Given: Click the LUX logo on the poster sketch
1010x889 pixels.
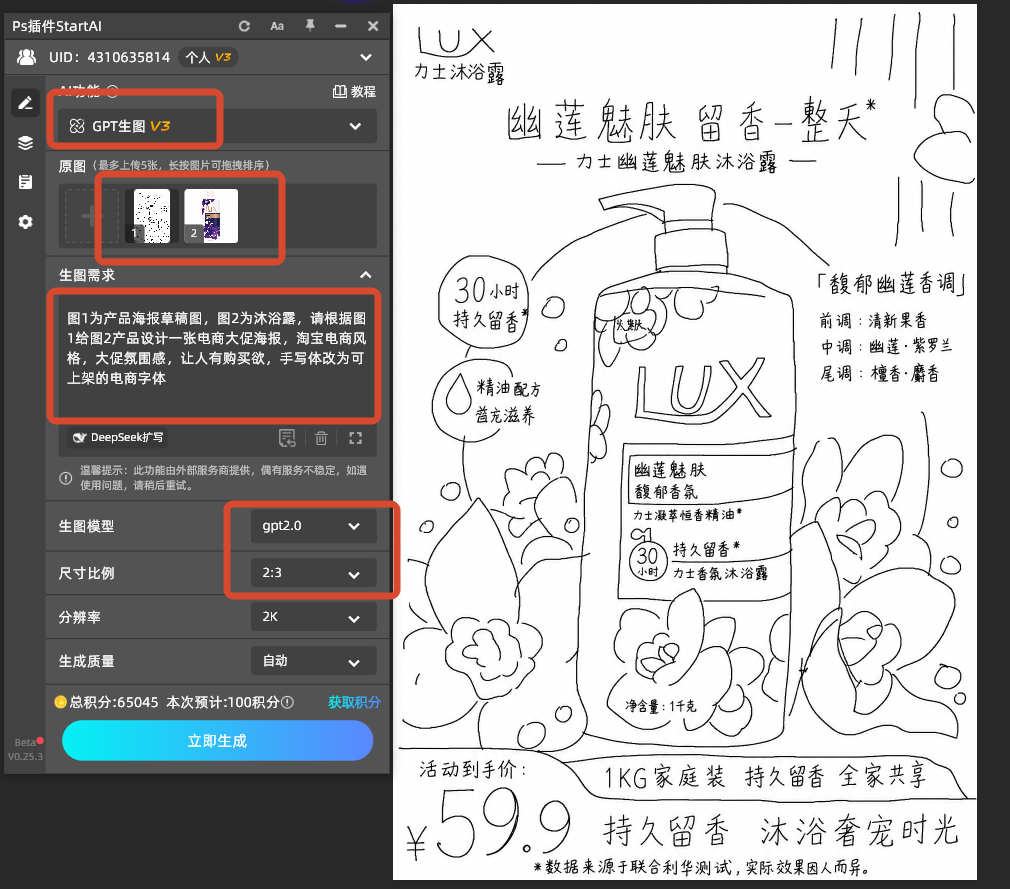Looking at the screenshot, I should point(456,41).
